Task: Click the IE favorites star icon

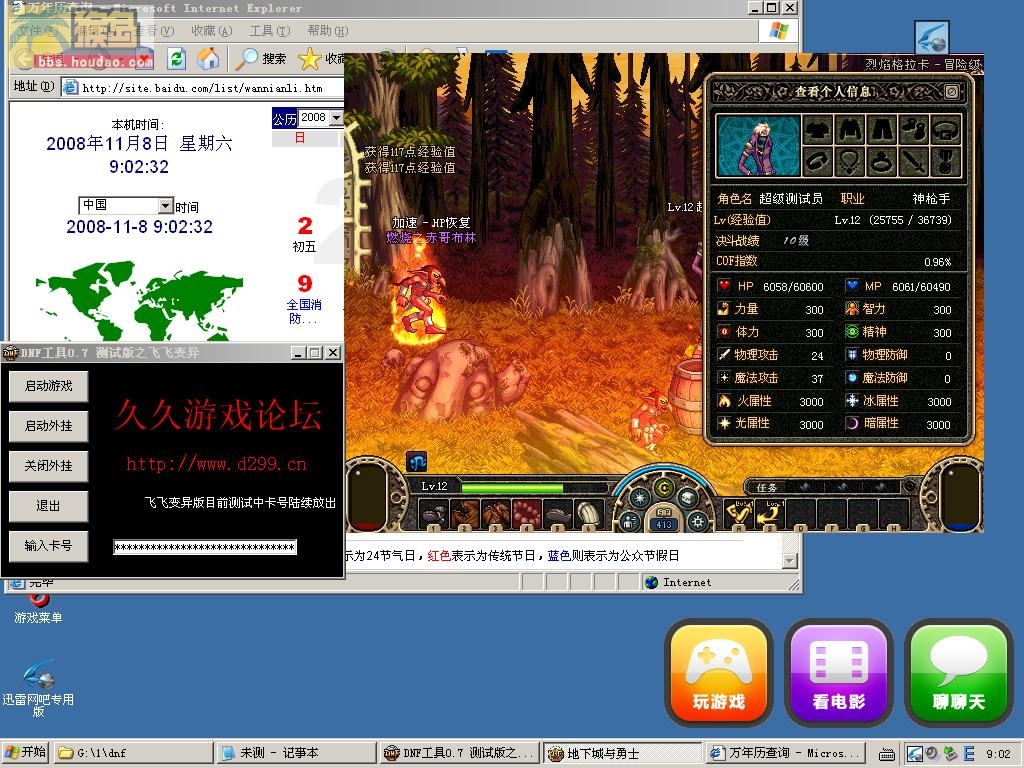Action: [x=310, y=59]
